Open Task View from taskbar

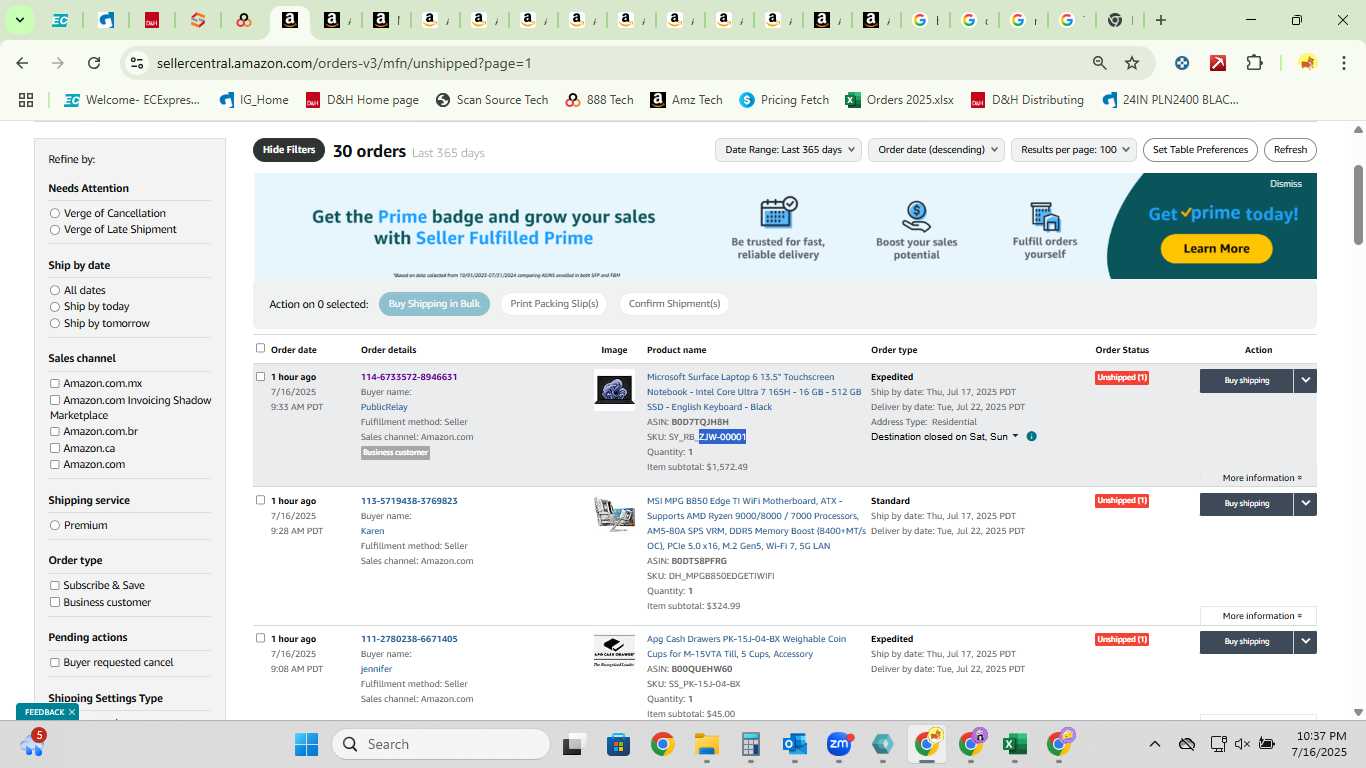click(573, 744)
